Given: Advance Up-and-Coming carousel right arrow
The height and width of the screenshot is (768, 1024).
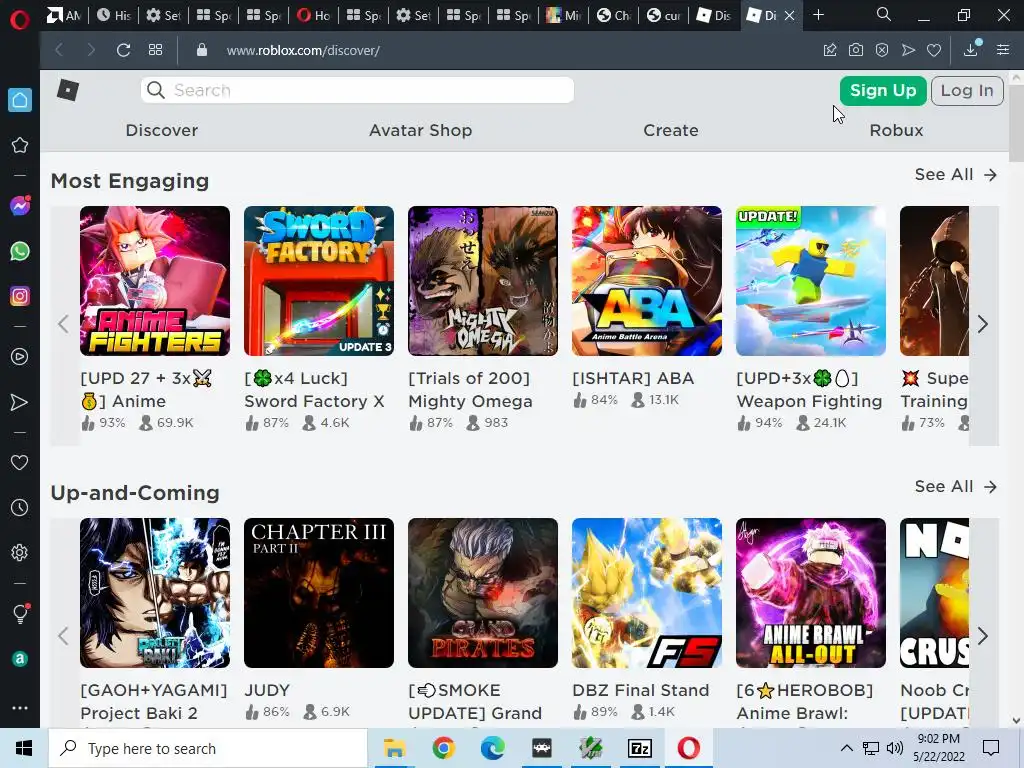Looking at the screenshot, I should point(984,635).
